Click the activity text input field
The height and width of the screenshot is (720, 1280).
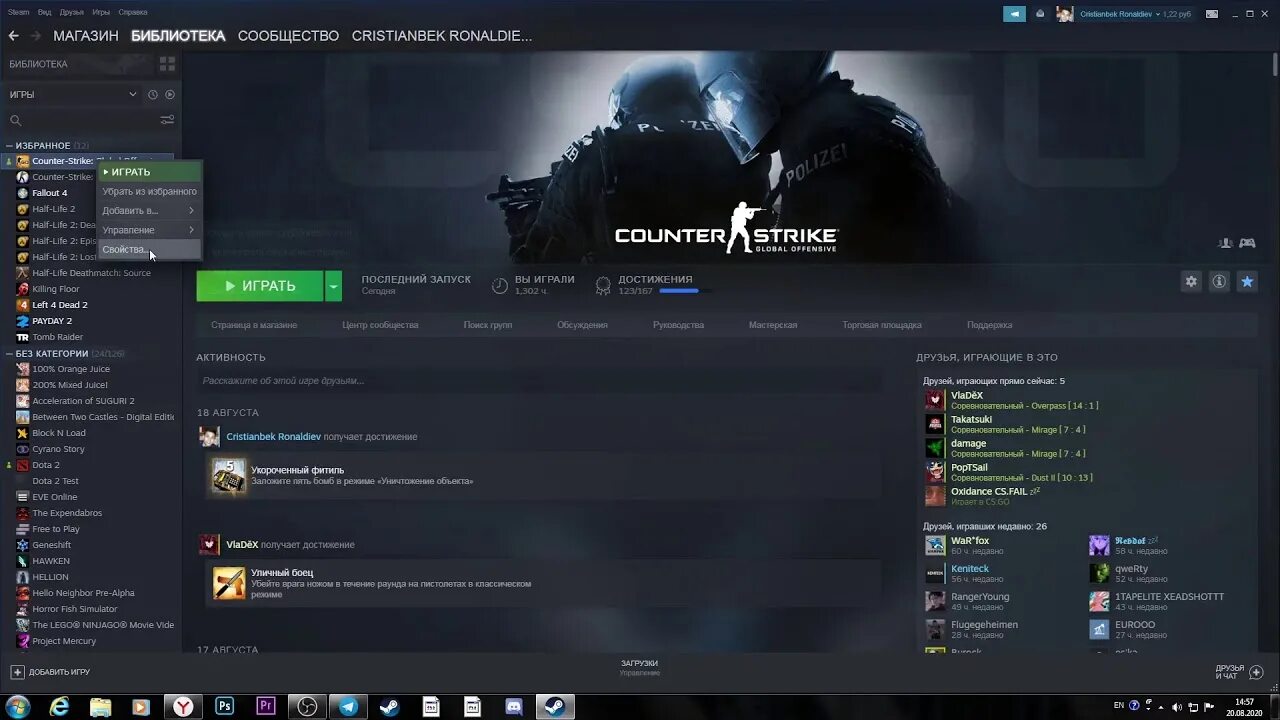(x=539, y=381)
